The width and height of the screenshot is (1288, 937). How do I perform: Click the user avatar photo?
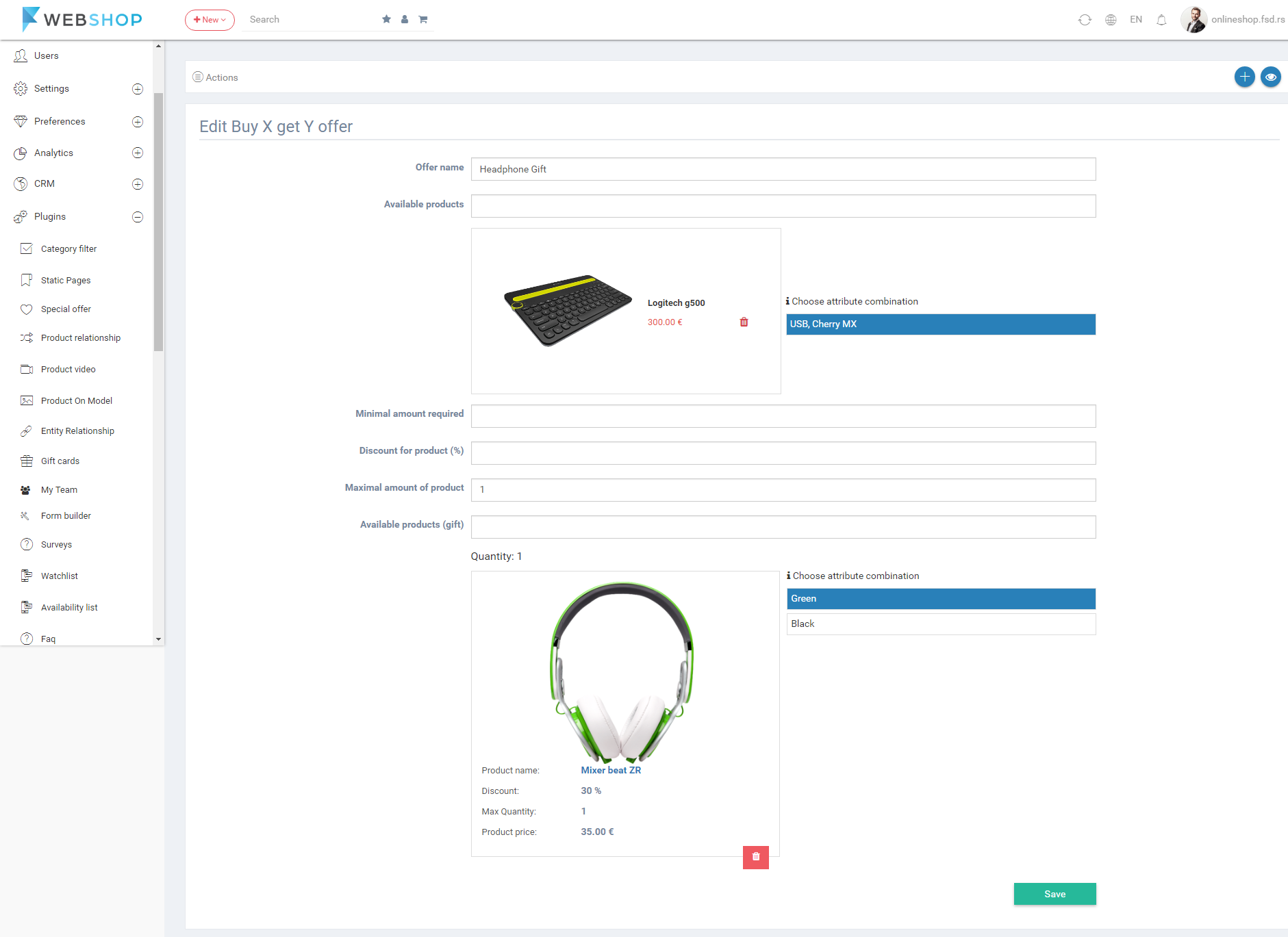click(1194, 19)
